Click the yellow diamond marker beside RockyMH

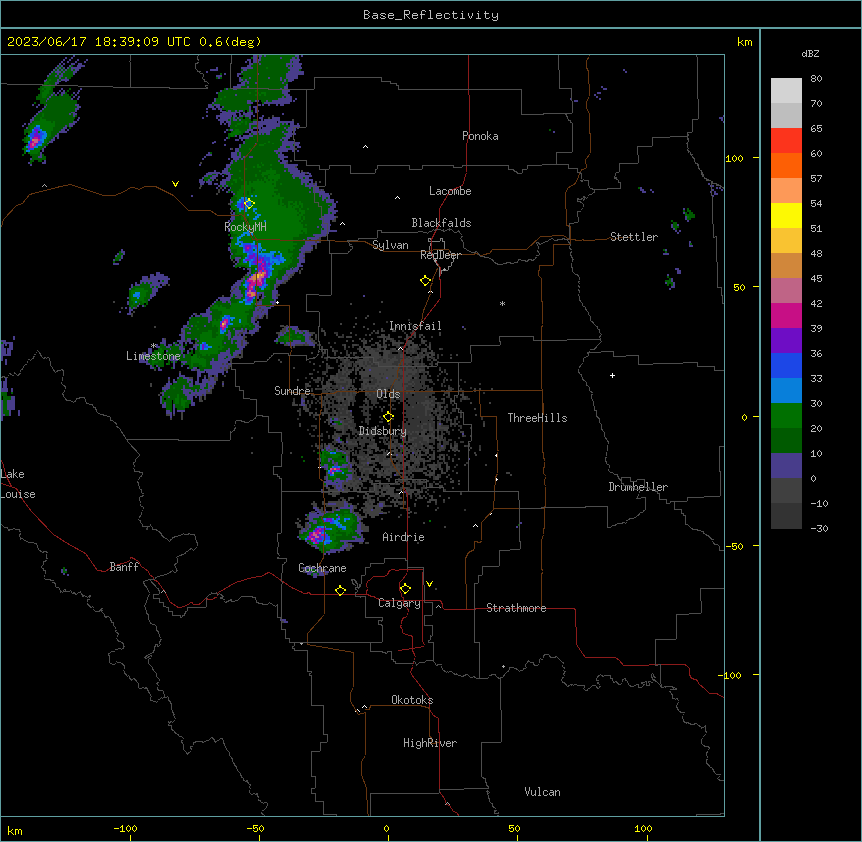click(249, 204)
